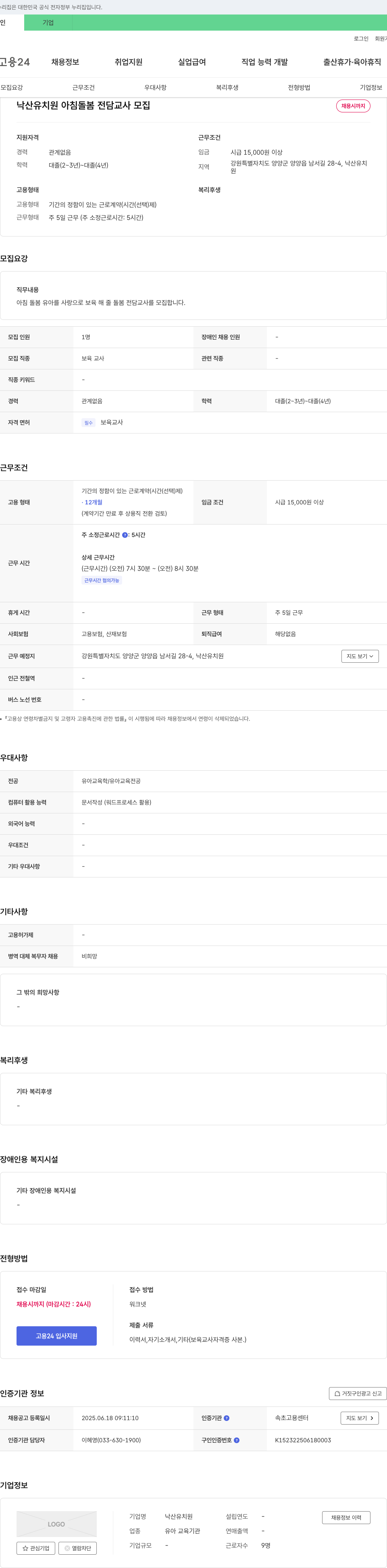Image resolution: width=387 pixels, height=1568 pixels.
Task: Expand 지도 보기 for 근무 예정지
Action: coord(360,656)
